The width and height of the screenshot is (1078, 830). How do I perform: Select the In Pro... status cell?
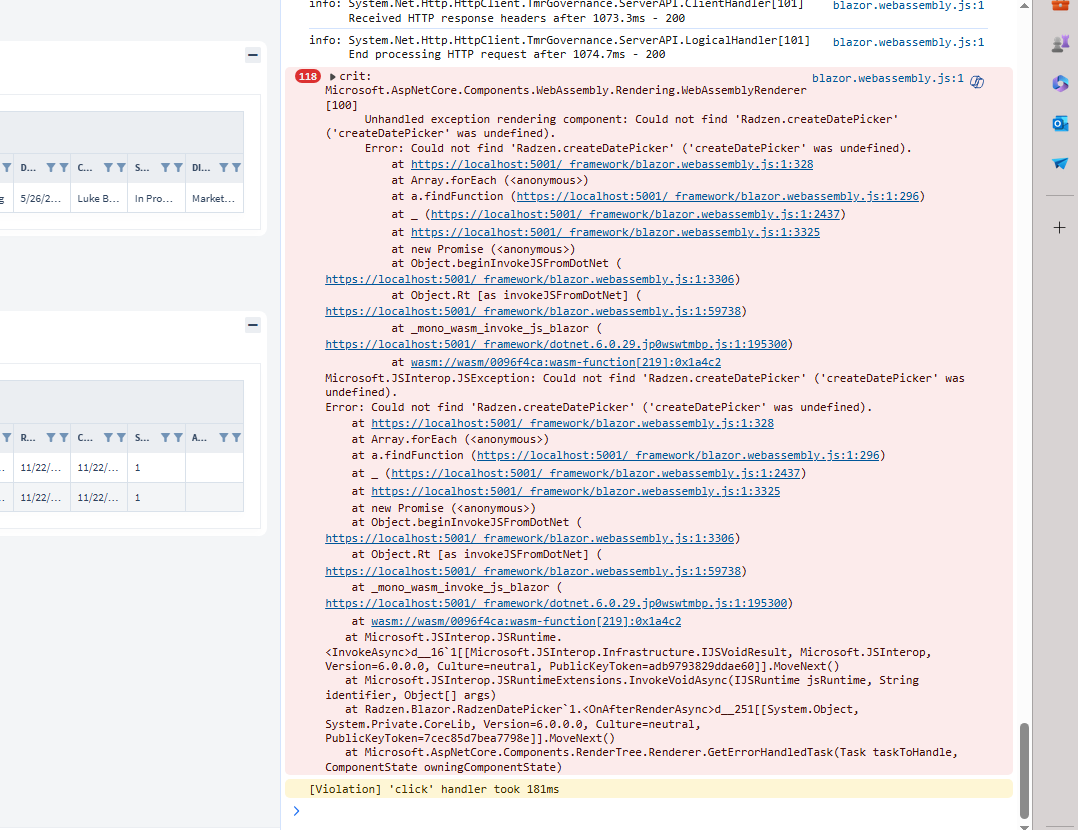tap(156, 198)
